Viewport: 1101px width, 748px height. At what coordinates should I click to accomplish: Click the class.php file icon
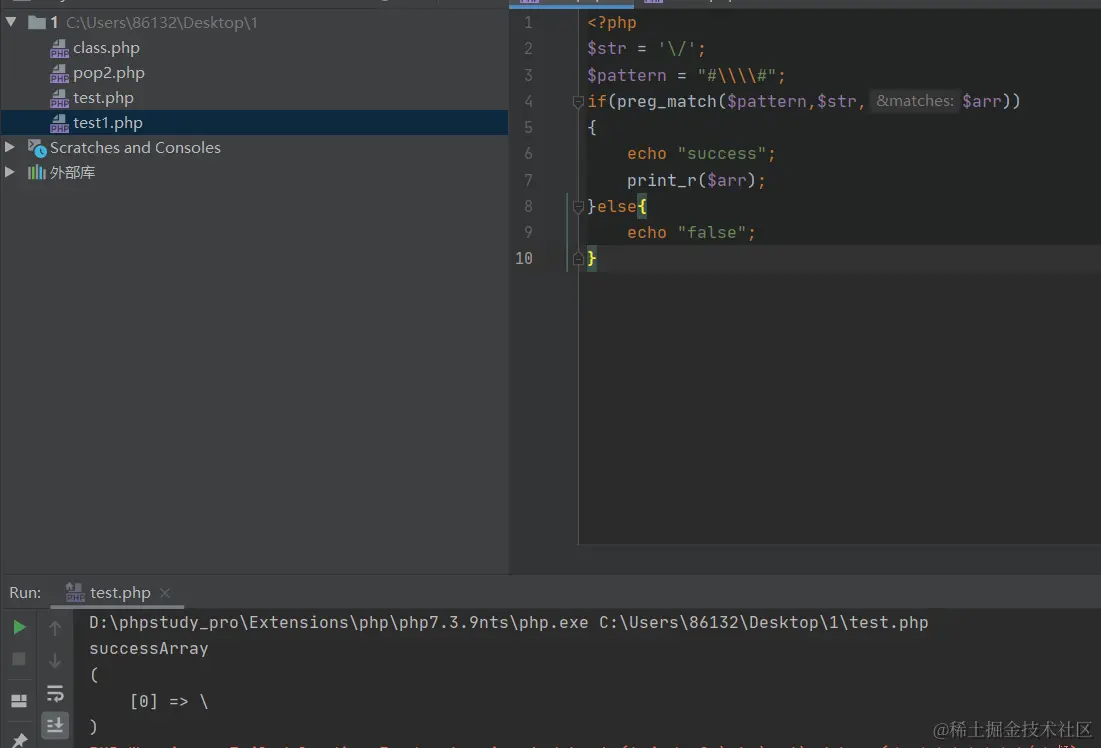59,48
